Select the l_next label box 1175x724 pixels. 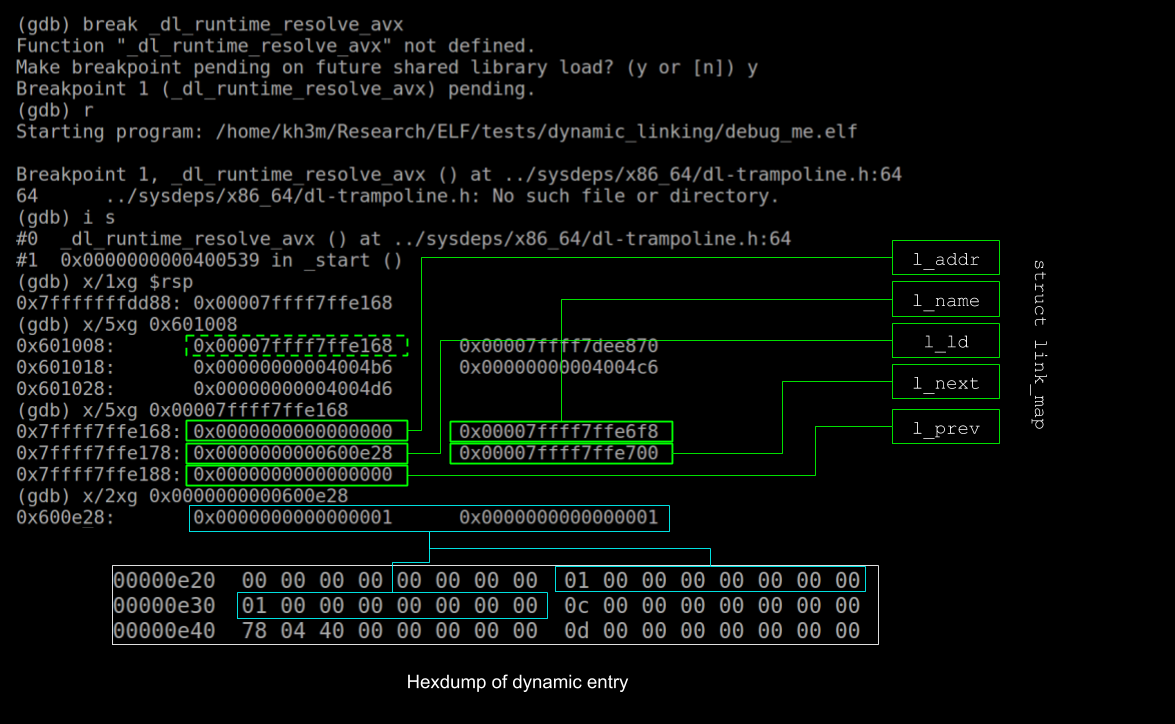tap(945, 382)
